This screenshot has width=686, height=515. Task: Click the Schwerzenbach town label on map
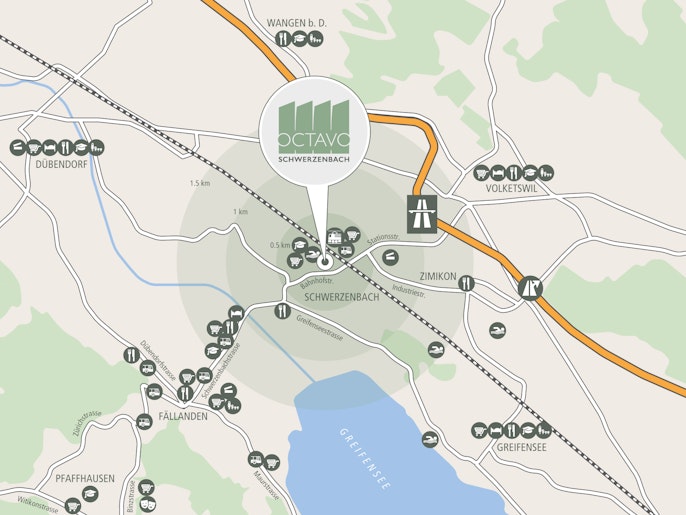pyautogui.click(x=342, y=297)
